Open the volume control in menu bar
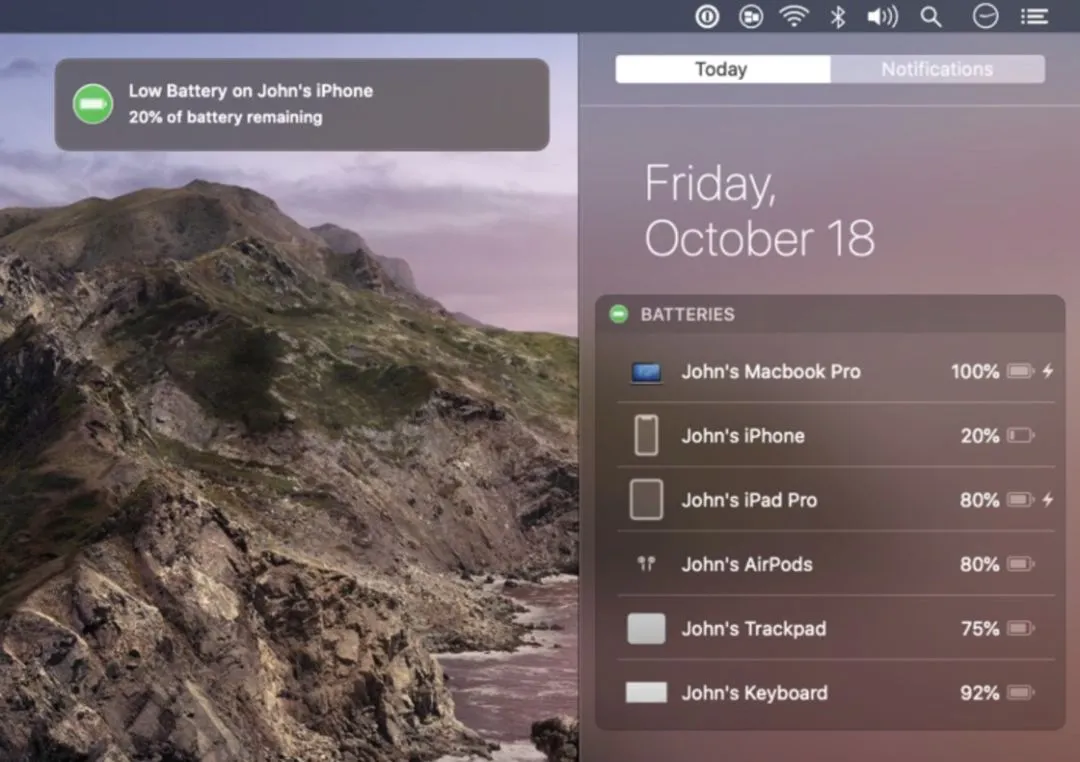This screenshot has width=1080, height=762. point(882,17)
